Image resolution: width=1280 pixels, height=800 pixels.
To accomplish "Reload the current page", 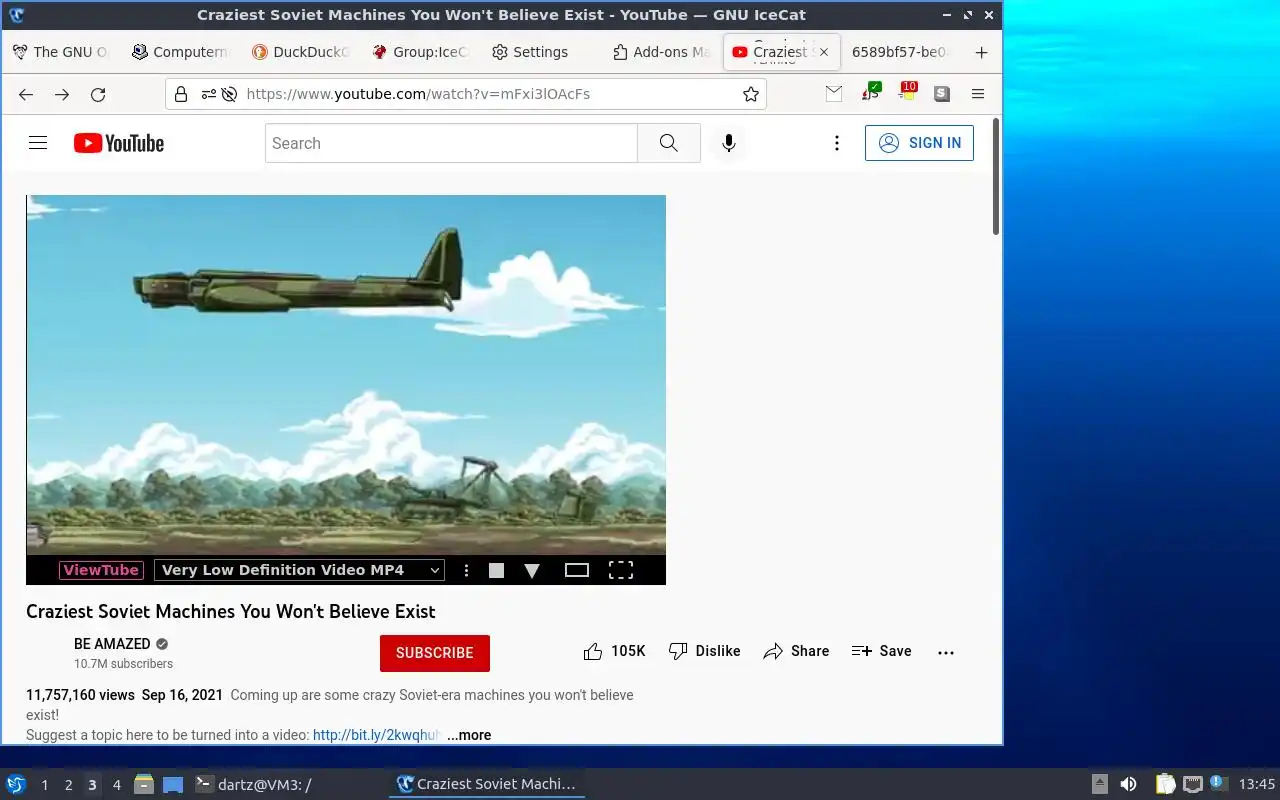I will click(x=98, y=94).
